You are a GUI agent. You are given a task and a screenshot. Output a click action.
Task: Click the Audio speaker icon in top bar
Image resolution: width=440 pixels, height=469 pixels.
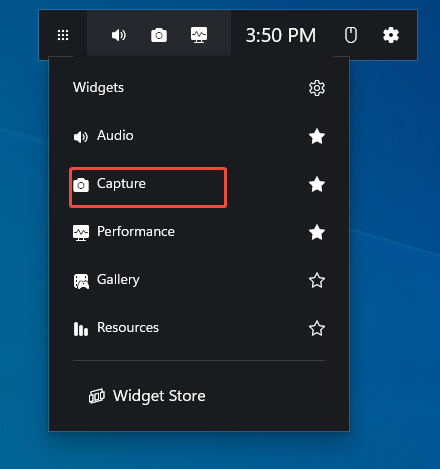(119, 35)
